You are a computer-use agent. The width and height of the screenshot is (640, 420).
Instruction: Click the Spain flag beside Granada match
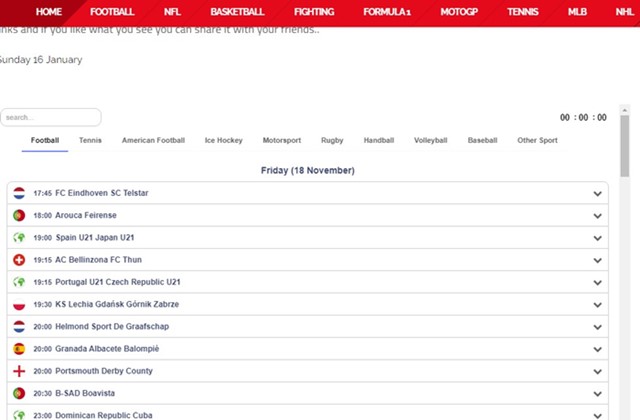(19, 349)
